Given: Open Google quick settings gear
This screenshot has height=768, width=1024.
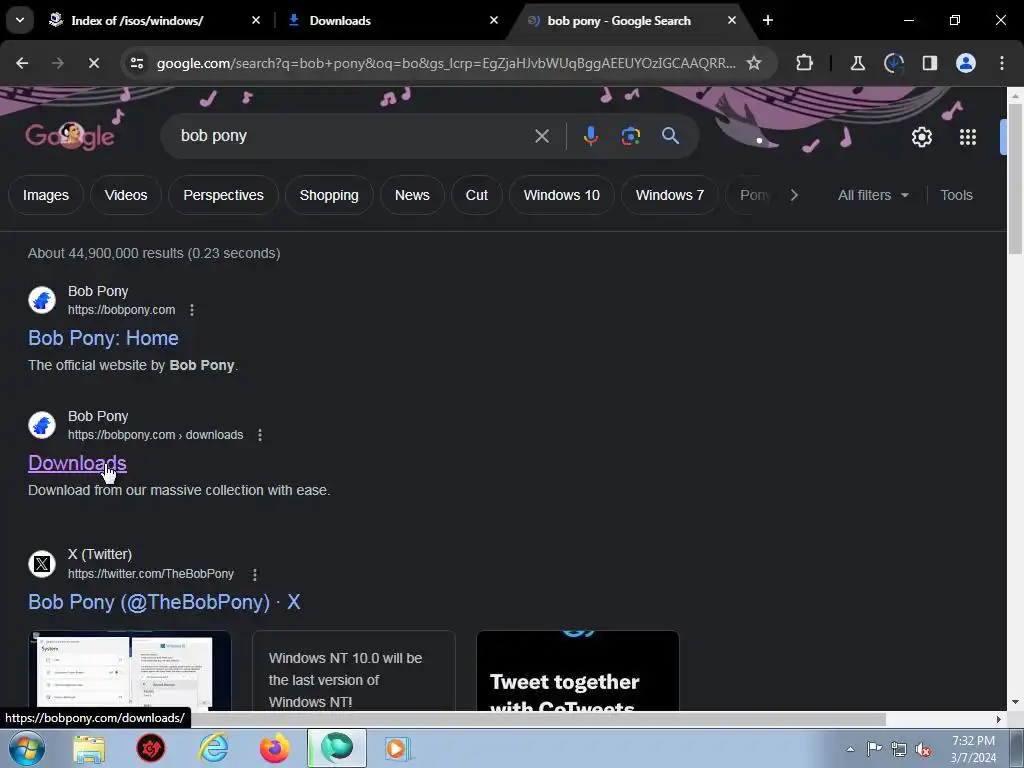Looking at the screenshot, I should [921, 137].
